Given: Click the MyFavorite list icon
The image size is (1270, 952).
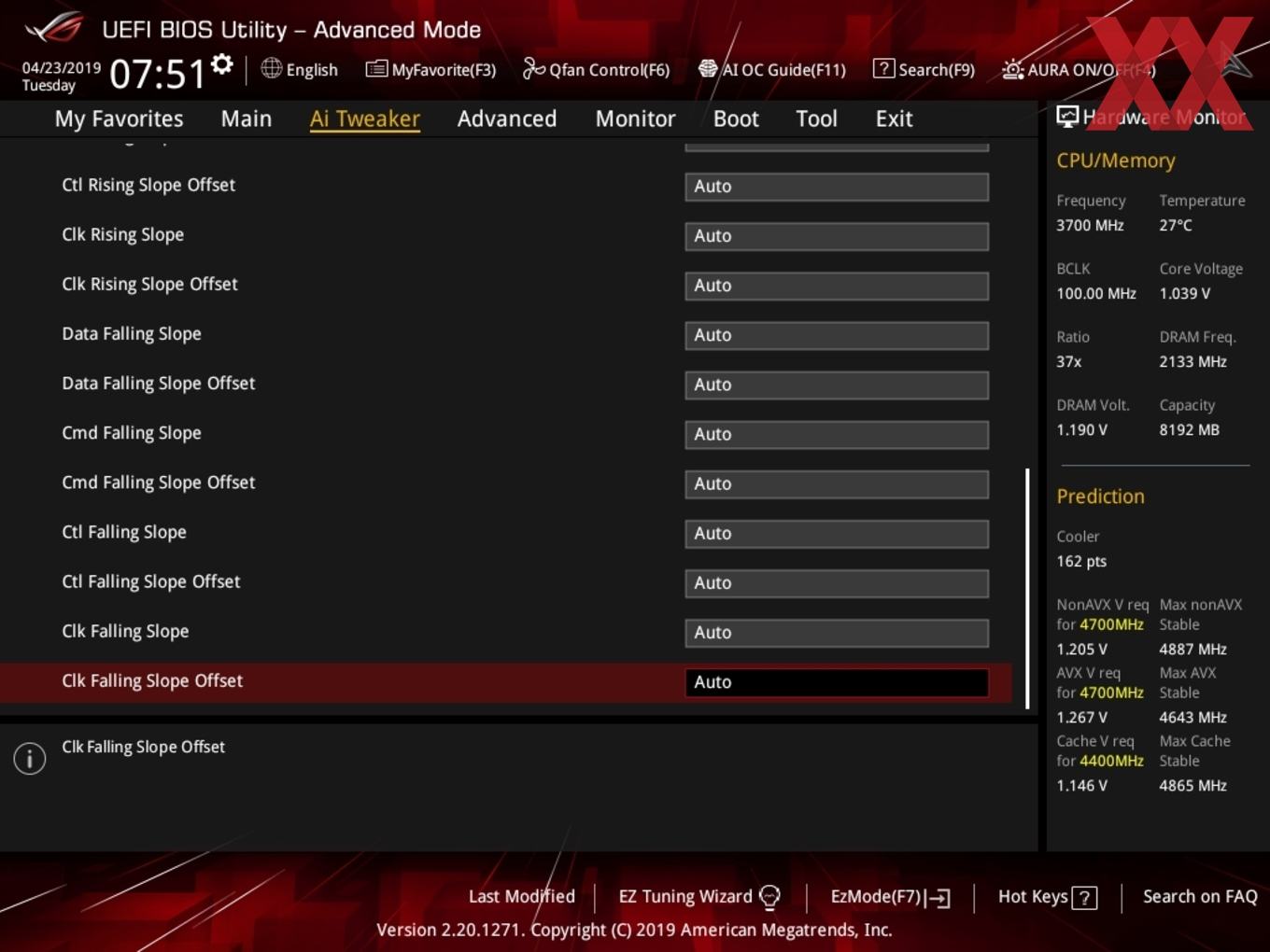Looking at the screenshot, I should 376,69.
